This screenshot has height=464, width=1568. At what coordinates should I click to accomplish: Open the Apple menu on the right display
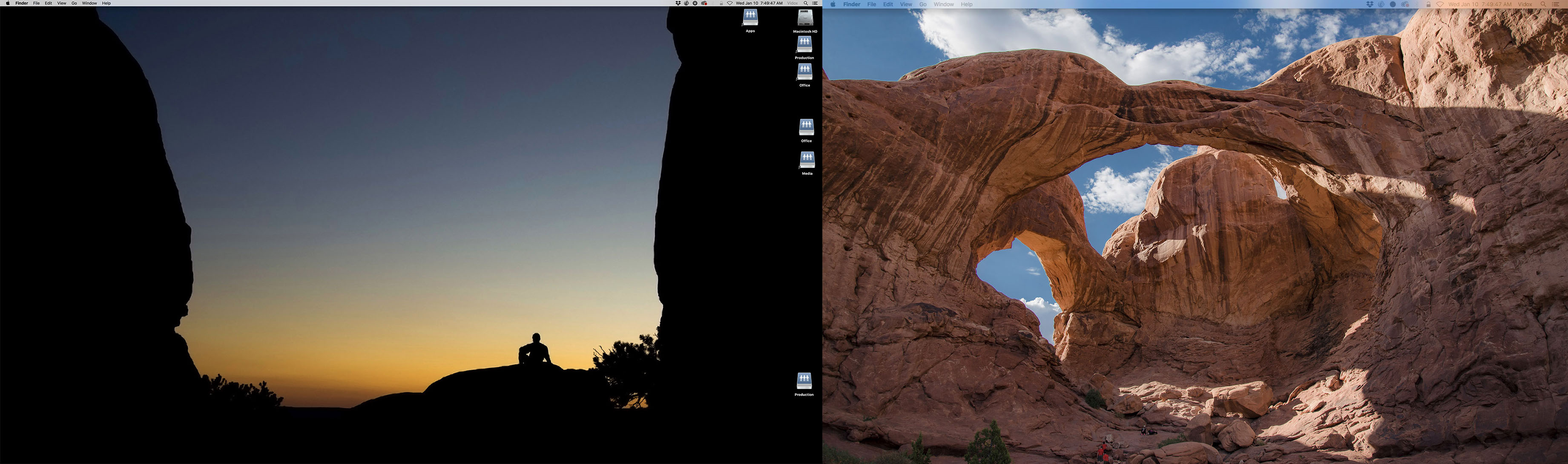833,4
